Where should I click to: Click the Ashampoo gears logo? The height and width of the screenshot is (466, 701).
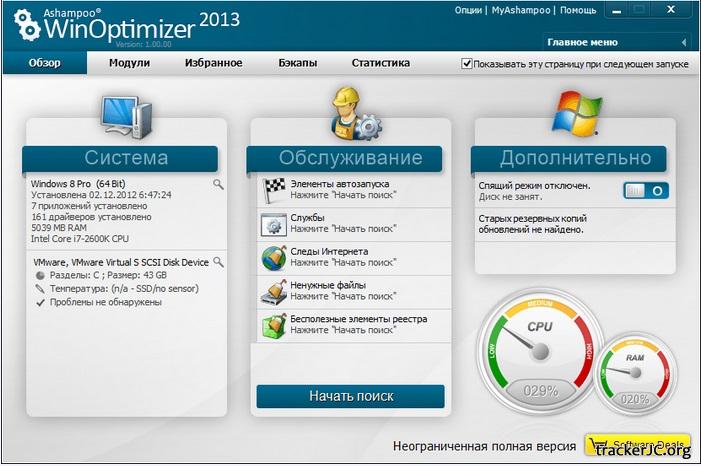click(x=26, y=25)
